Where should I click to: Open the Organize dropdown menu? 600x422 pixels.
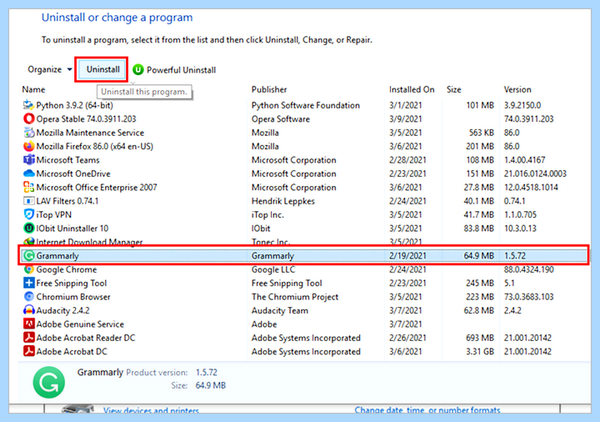coord(49,70)
